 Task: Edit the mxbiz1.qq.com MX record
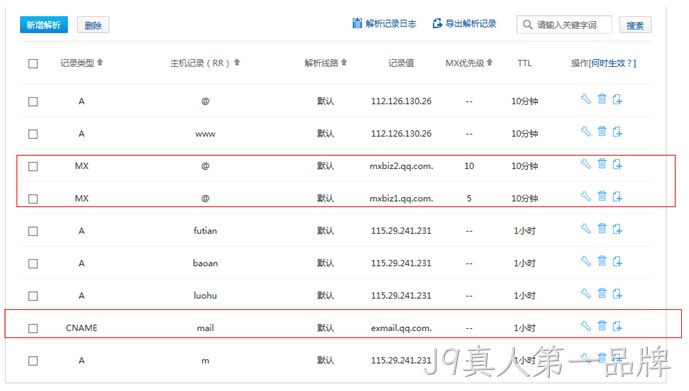[586, 196]
